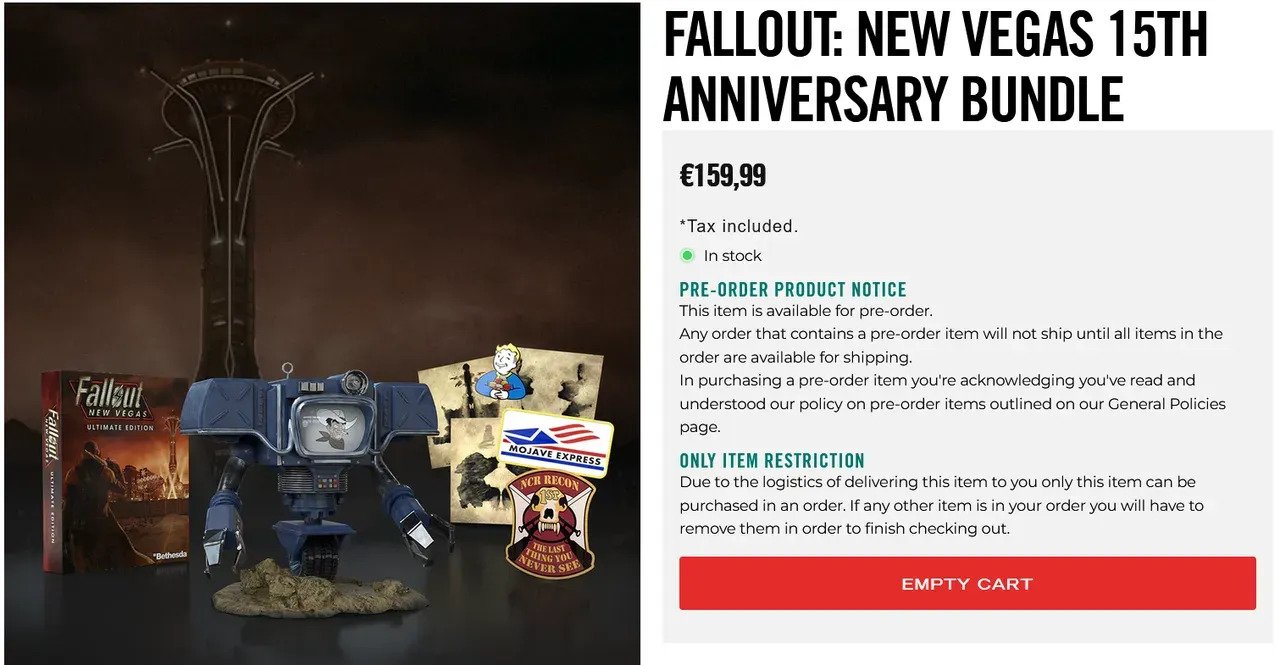Click the In stock label text
Viewport: 1280px width, 665px height.
tap(733, 256)
